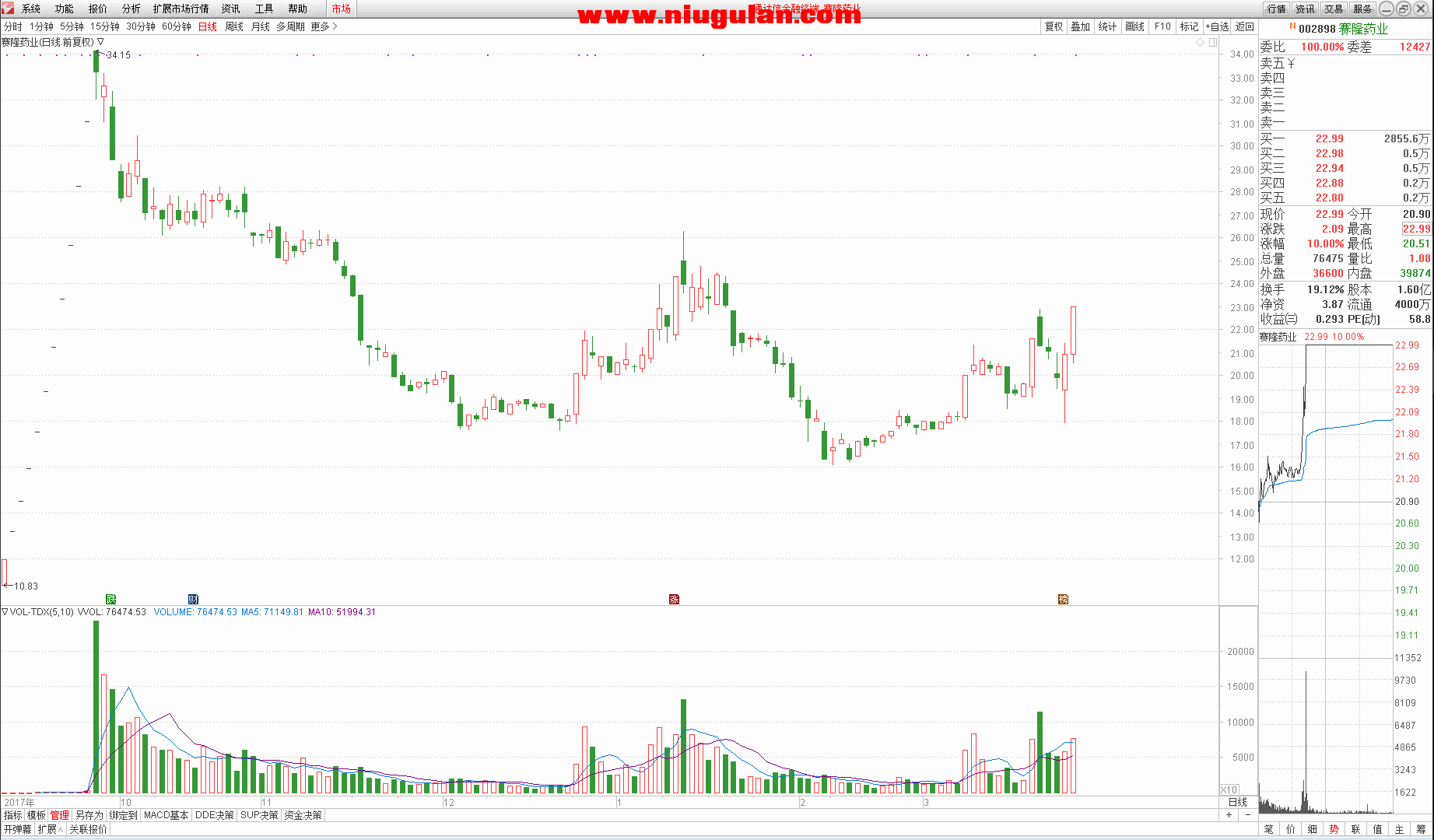Screen dimensions: 1434x840
Task: Click the split-panel layout icon above the price axis
Action: pyautogui.click(x=1213, y=43)
